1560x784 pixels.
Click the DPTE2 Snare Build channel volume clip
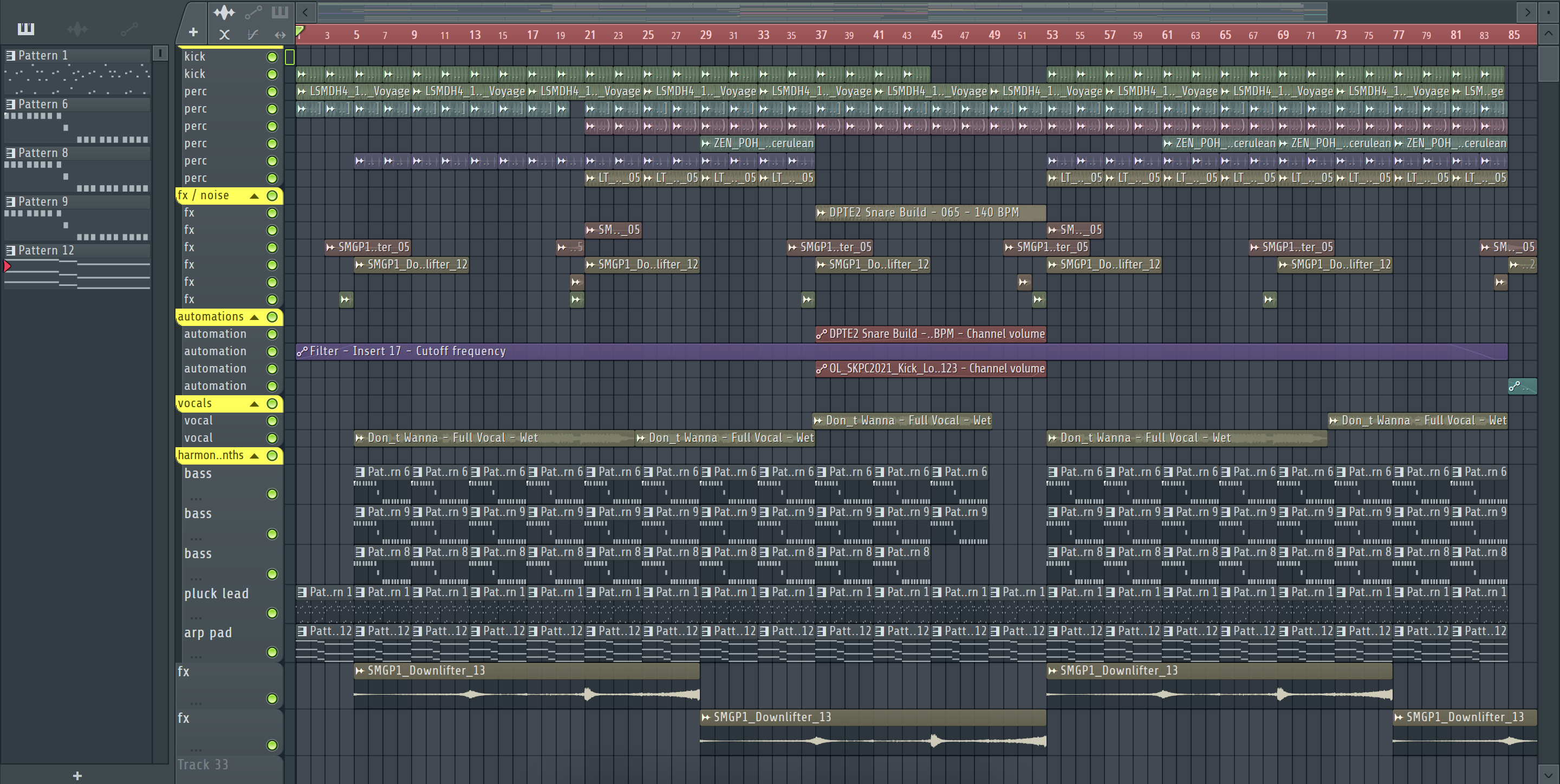pyautogui.click(x=931, y=334)
